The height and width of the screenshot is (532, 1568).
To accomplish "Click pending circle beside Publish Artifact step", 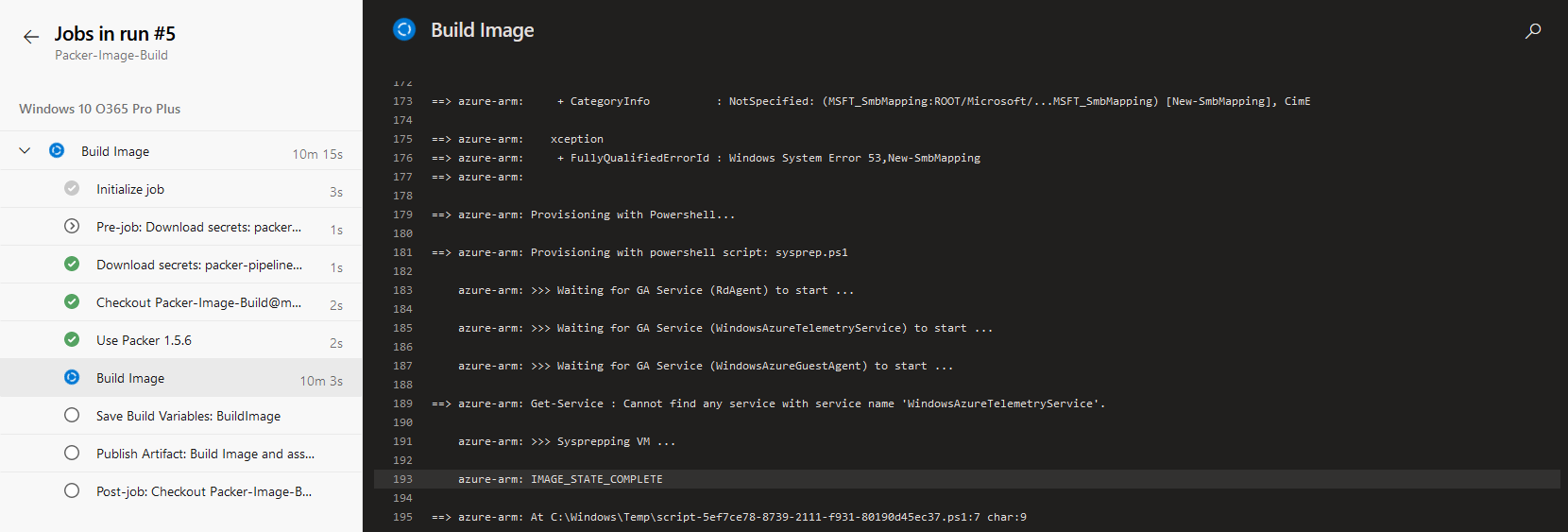I will pos(72,454).
